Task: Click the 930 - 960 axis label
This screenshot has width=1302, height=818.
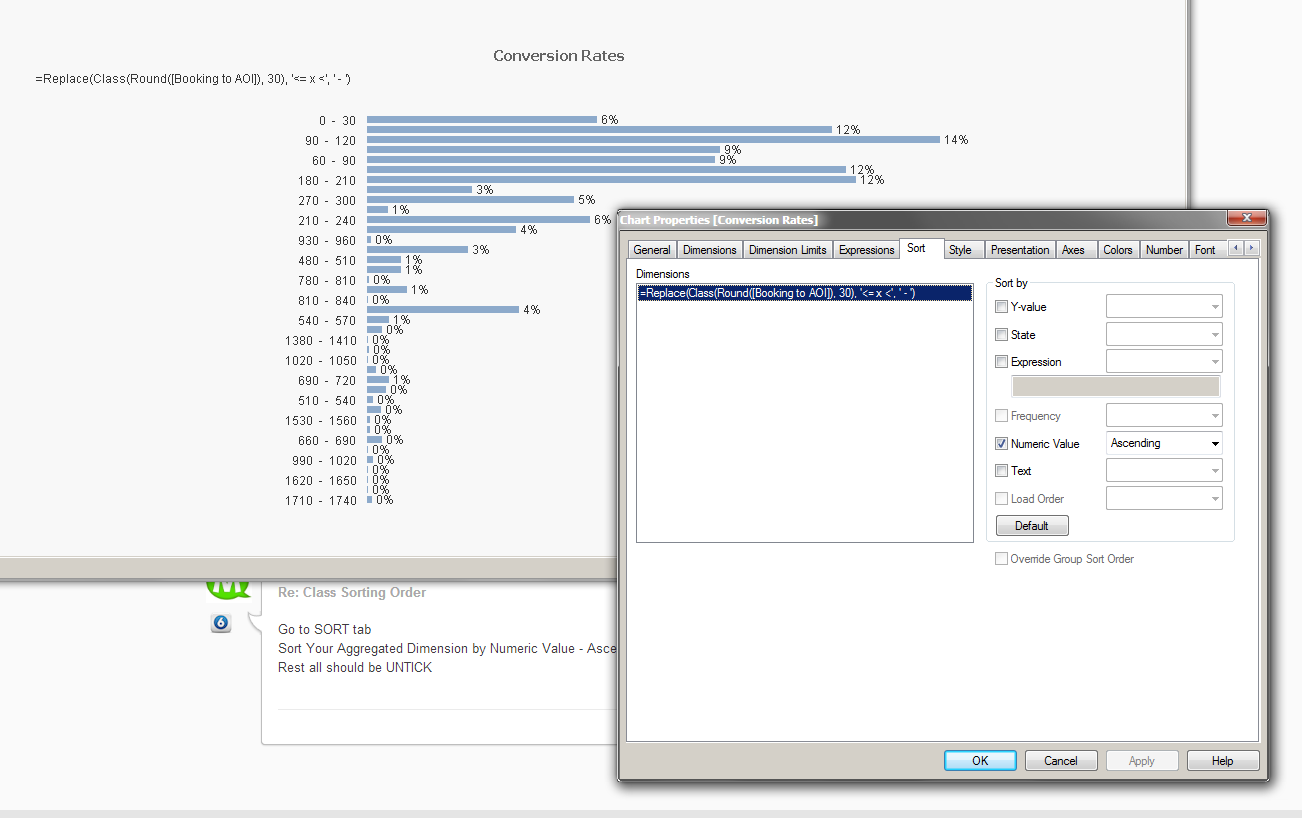Action: coord(327,241)
